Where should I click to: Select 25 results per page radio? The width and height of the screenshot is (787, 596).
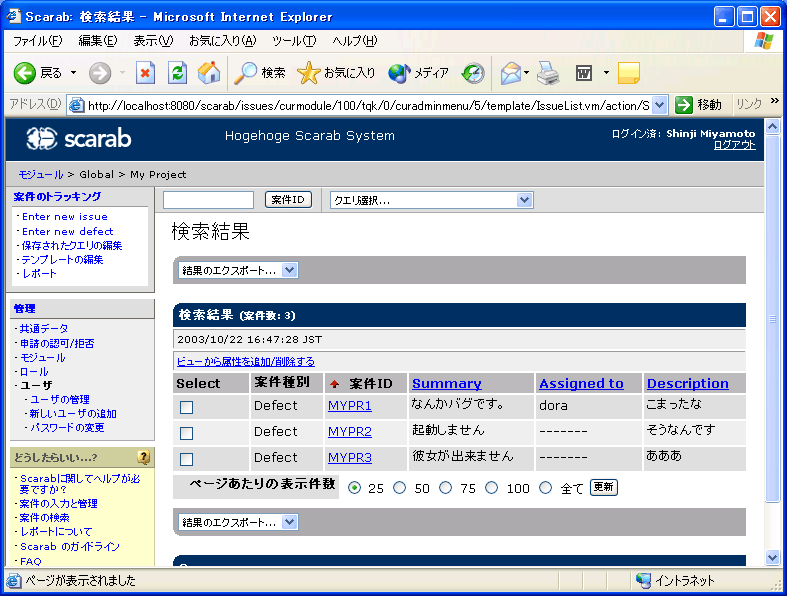(354, 488)
